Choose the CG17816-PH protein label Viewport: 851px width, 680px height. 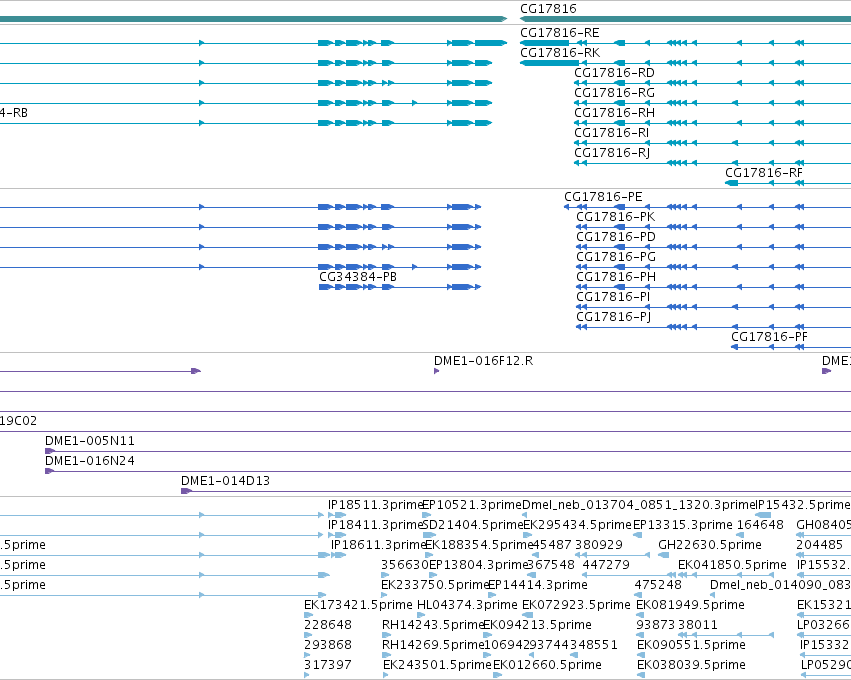[616, 277]
